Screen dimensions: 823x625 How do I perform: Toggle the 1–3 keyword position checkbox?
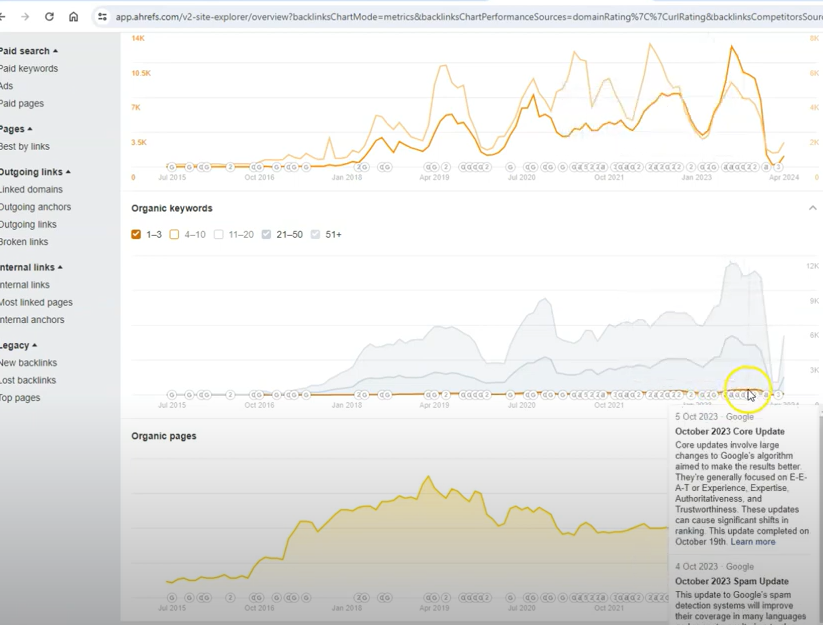click(x=136, y=235)
